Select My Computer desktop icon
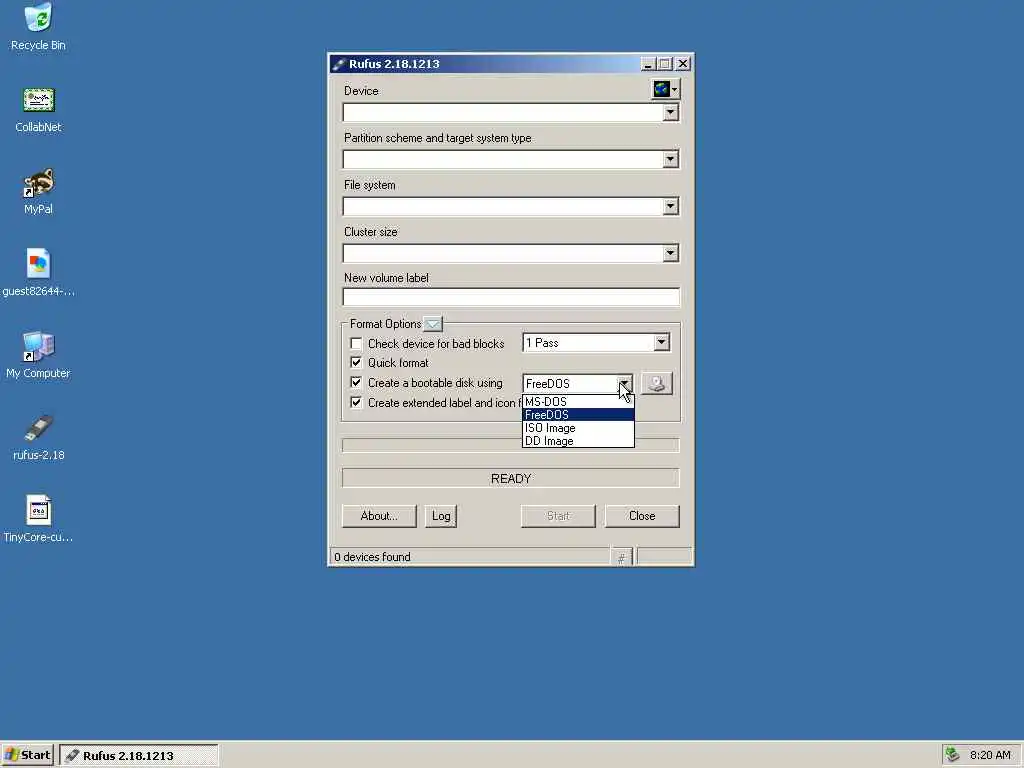 [38, 356]
